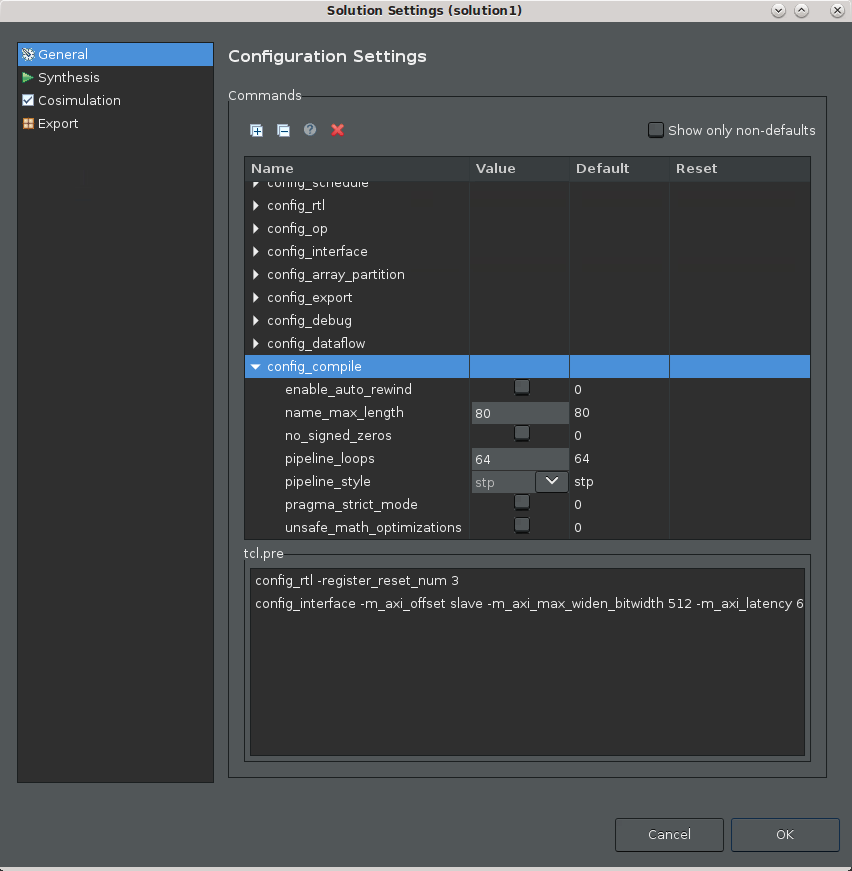Click the collapse all commands icon

pos(283,130)
